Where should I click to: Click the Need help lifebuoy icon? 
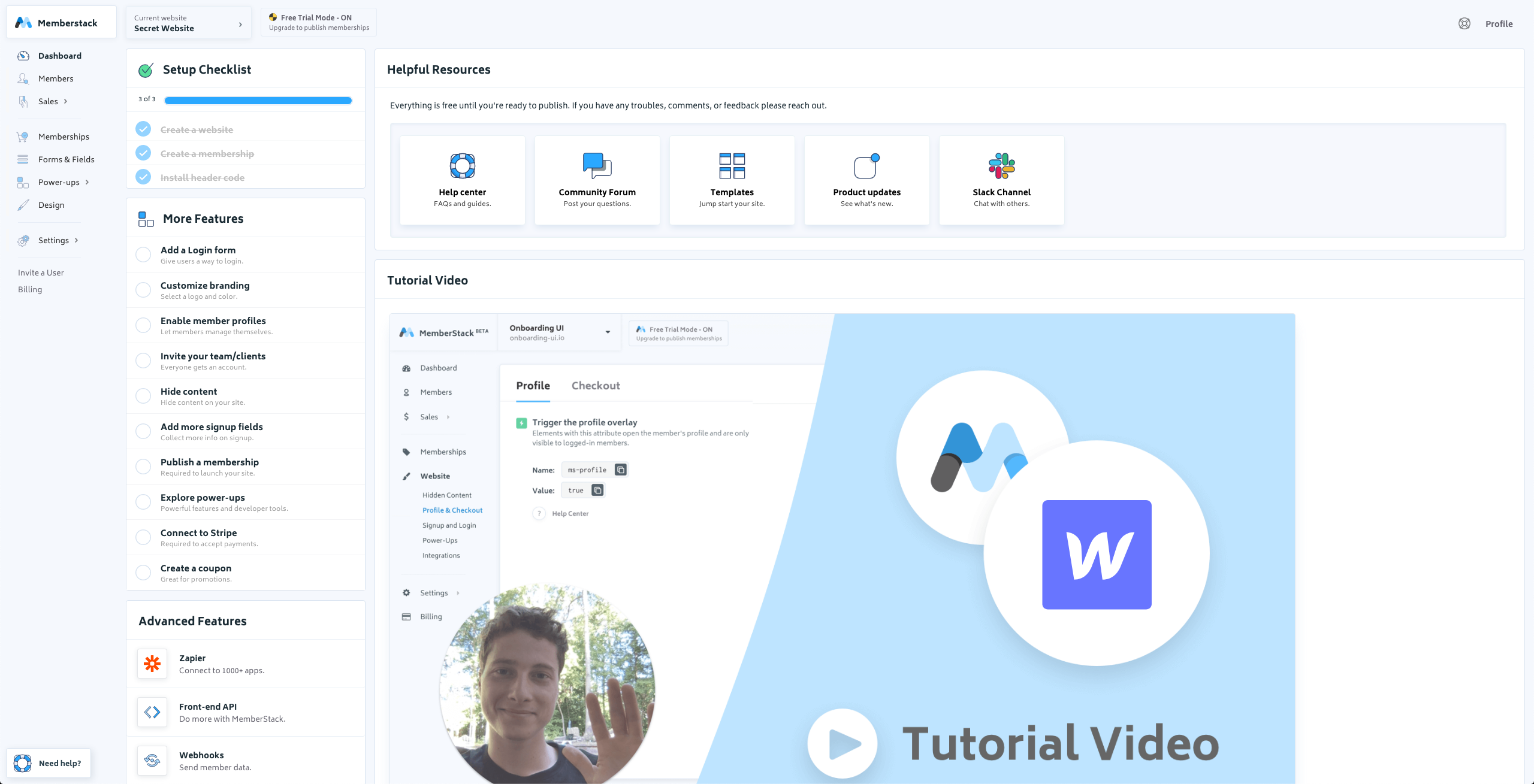point(23,763)
